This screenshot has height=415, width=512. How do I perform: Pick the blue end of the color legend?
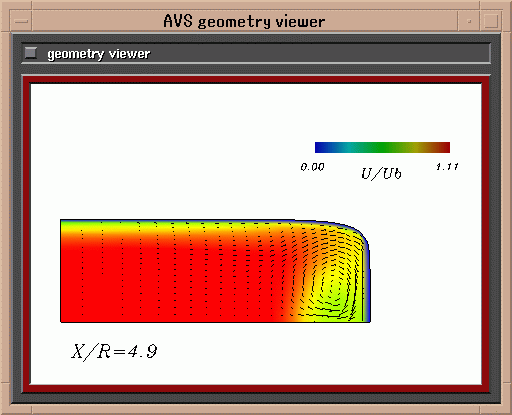[x=321, y=147]
